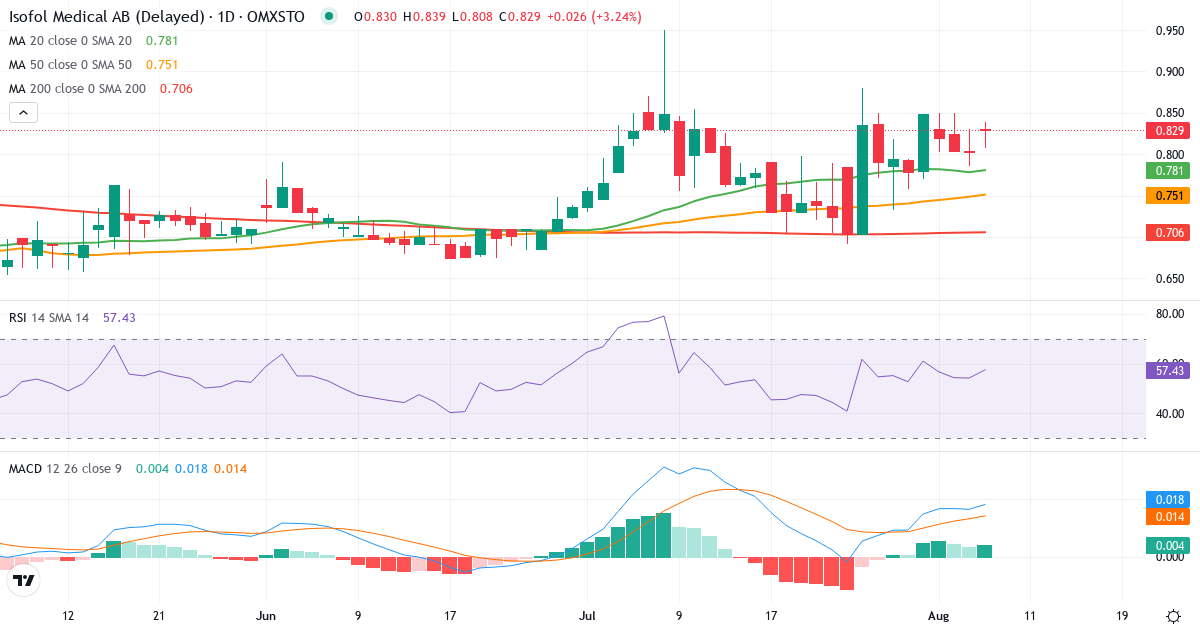
Task: Click the orange 0.014 signal axis label
Action: tap(1169, 517)
